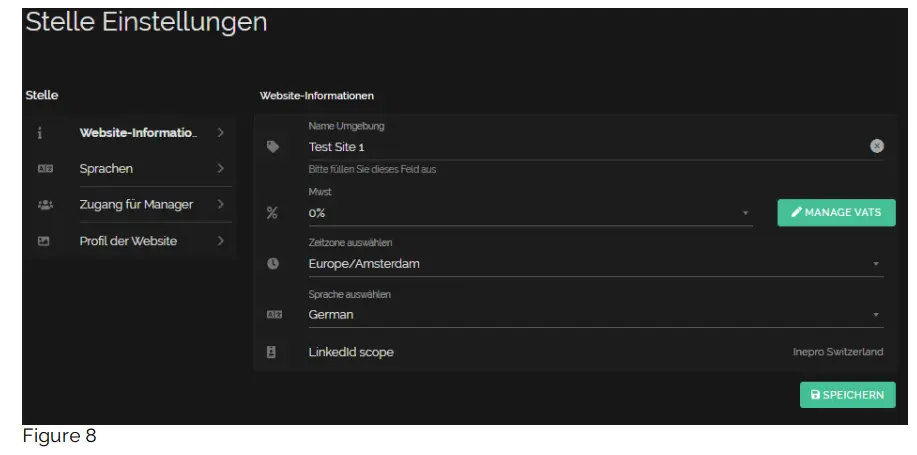Viewport: 917px width, 455px height.
Task: Open the Zugang für Manager section
Action: click(136, 205)
